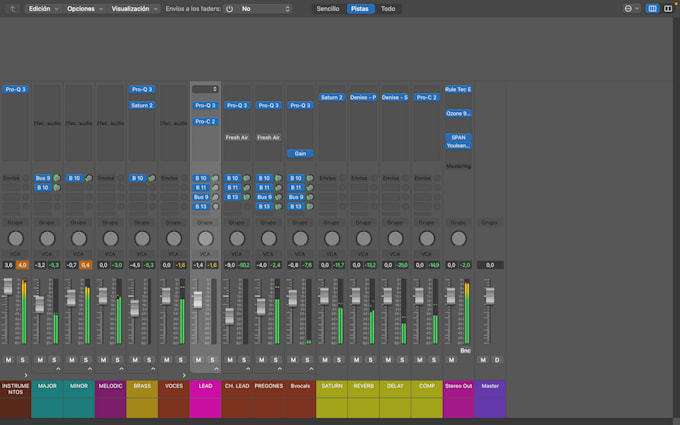Select the SATURN track name label
The image size is (680, 425).
click(332, 386)
